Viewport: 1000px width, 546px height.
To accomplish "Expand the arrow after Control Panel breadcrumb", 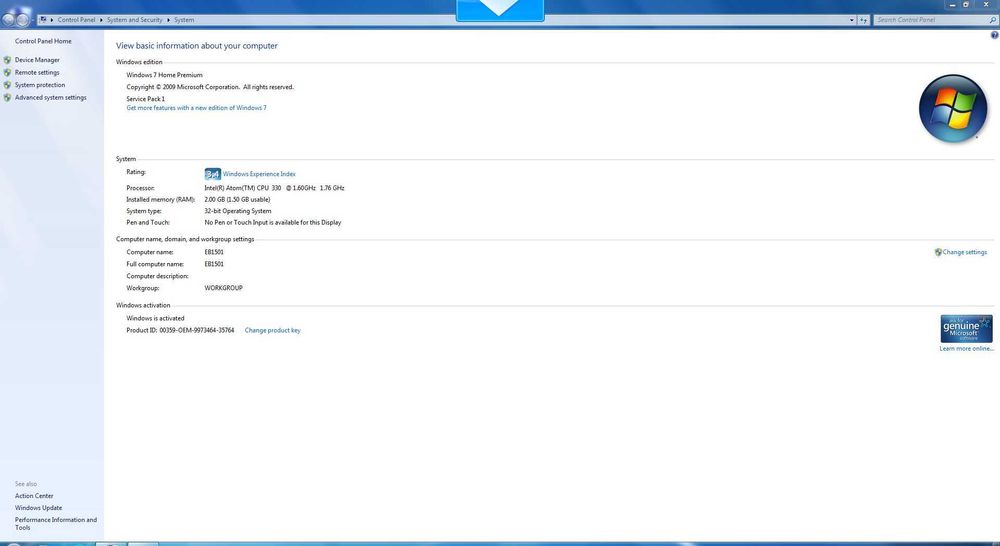I will [x=101, y=20].
